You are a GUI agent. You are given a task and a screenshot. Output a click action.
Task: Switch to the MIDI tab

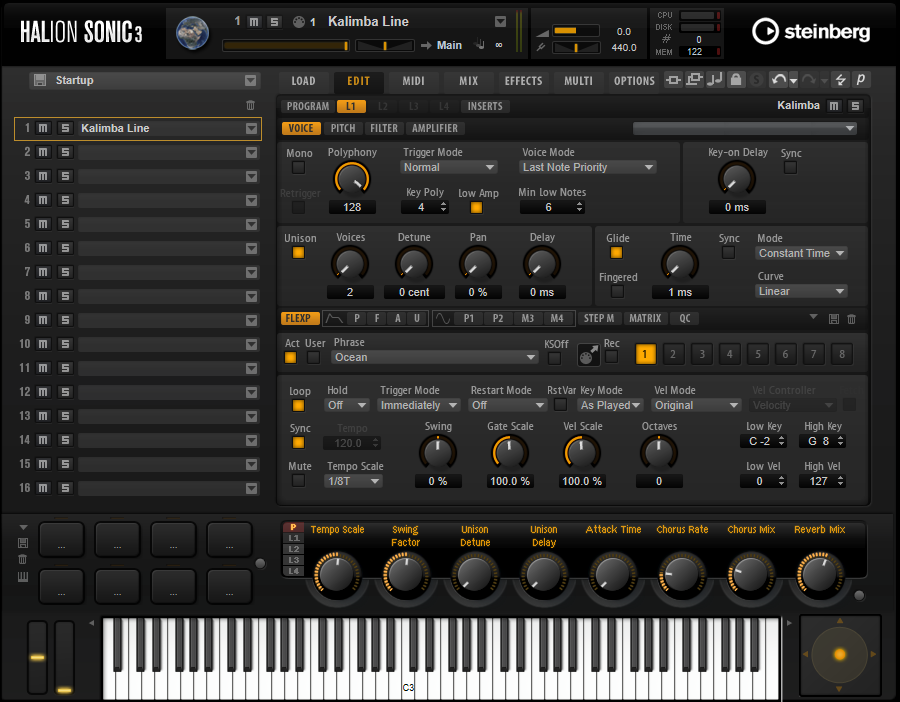tap(413, 81)
